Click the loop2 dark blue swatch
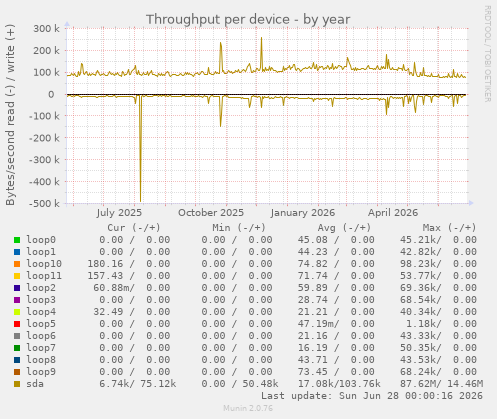Viewport: 497px width, 419px height. (17, 288)
